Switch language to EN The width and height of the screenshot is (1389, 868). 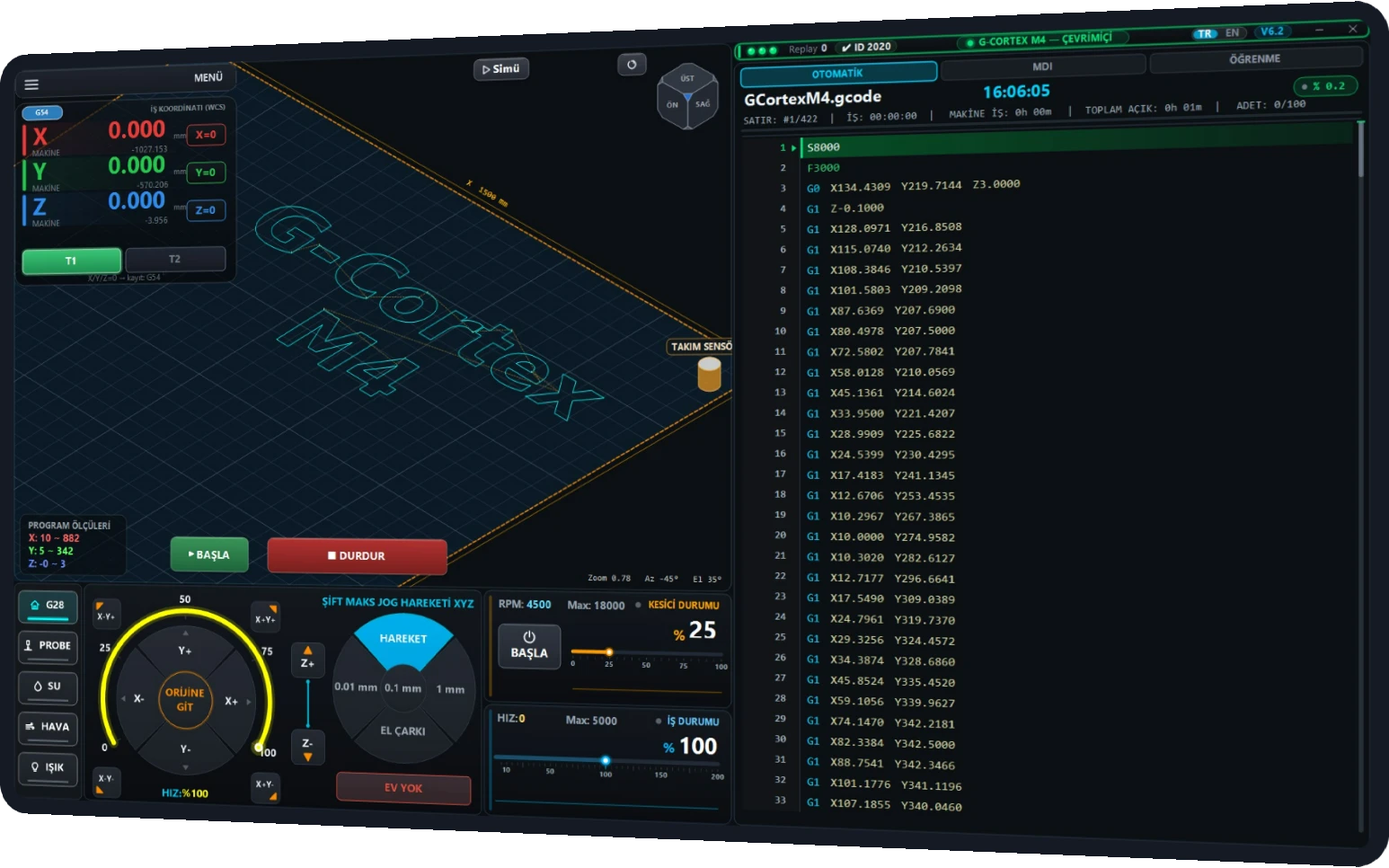point(1232,33)
